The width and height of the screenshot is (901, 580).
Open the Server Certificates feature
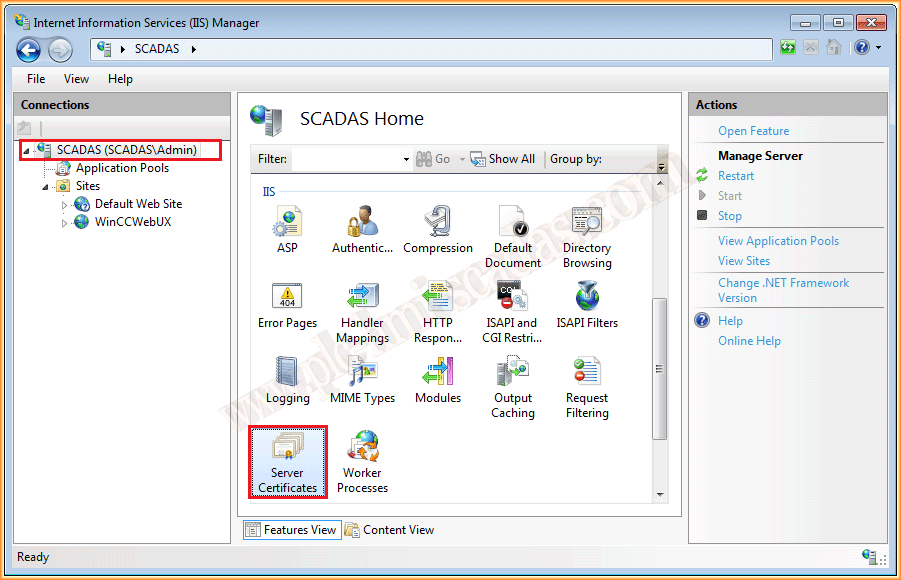(x=287, y=460)
